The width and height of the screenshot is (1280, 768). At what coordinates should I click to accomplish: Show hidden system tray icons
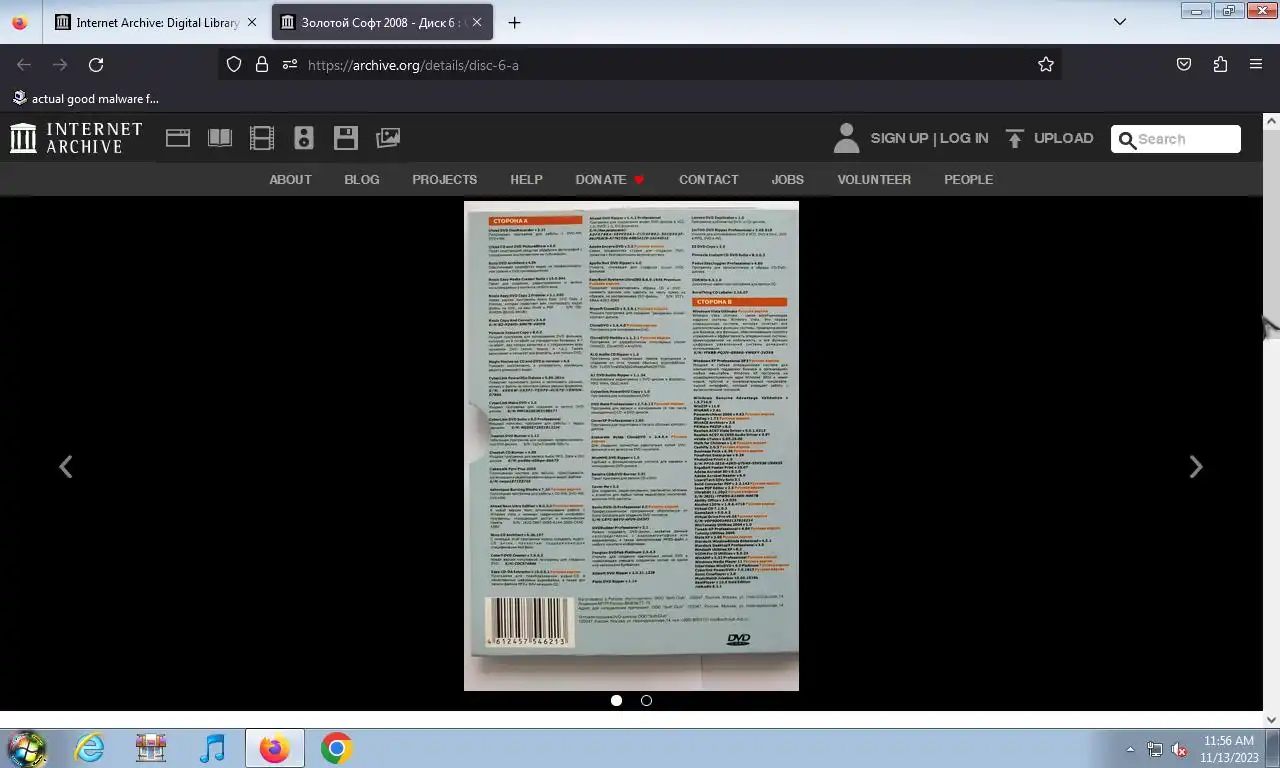pyautogui.click(x=1131, y=749)
